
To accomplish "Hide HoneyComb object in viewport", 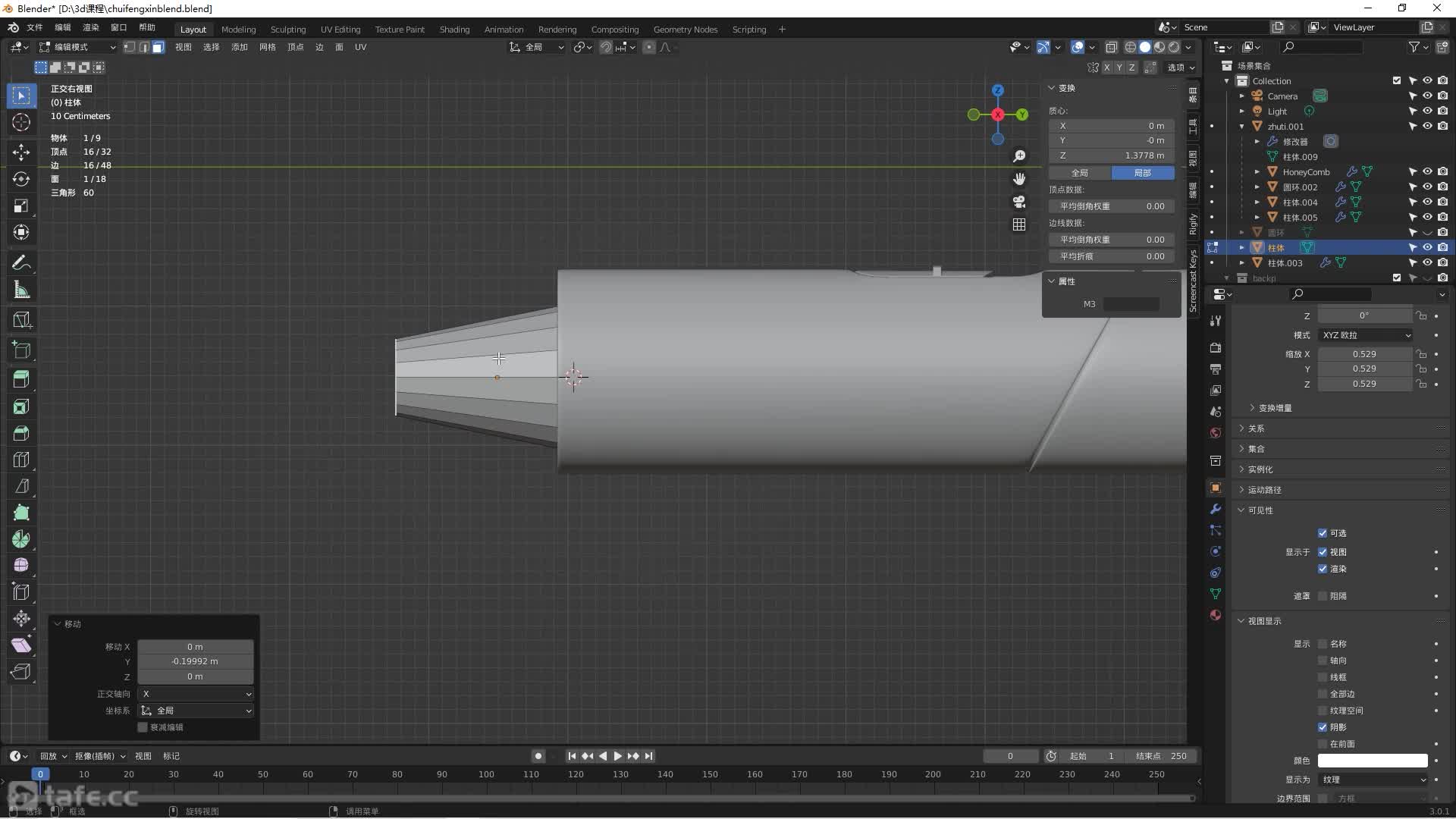I will pos(1427,172).
